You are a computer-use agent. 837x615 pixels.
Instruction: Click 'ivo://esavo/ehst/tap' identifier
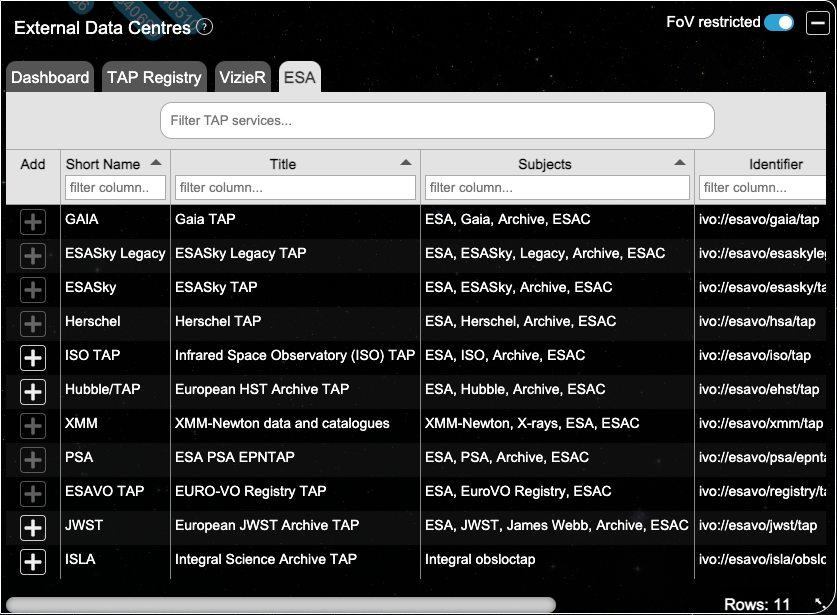759,390
